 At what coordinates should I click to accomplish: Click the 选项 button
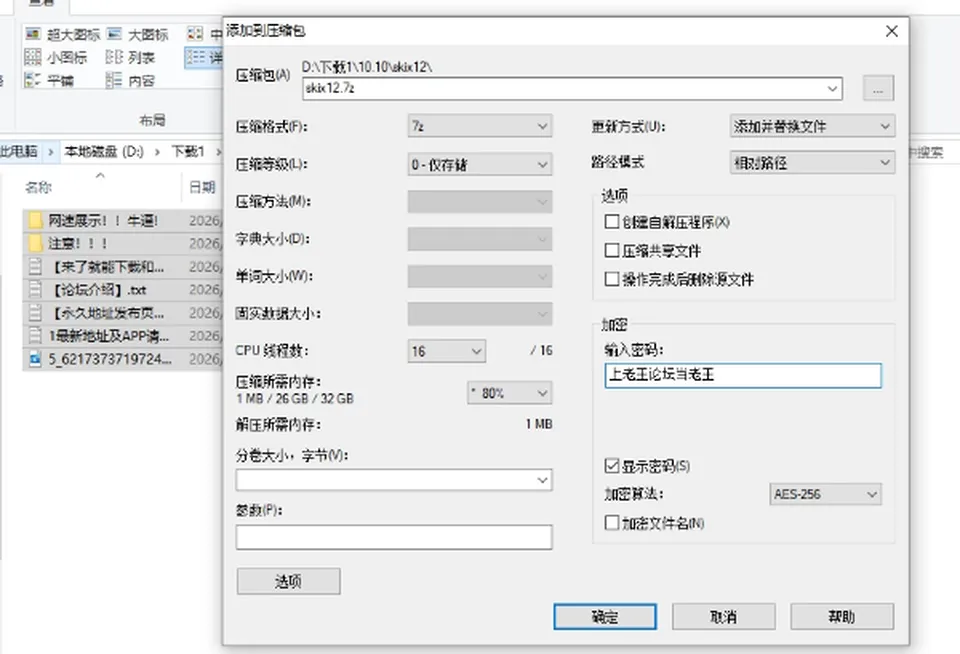pos(288,581)
